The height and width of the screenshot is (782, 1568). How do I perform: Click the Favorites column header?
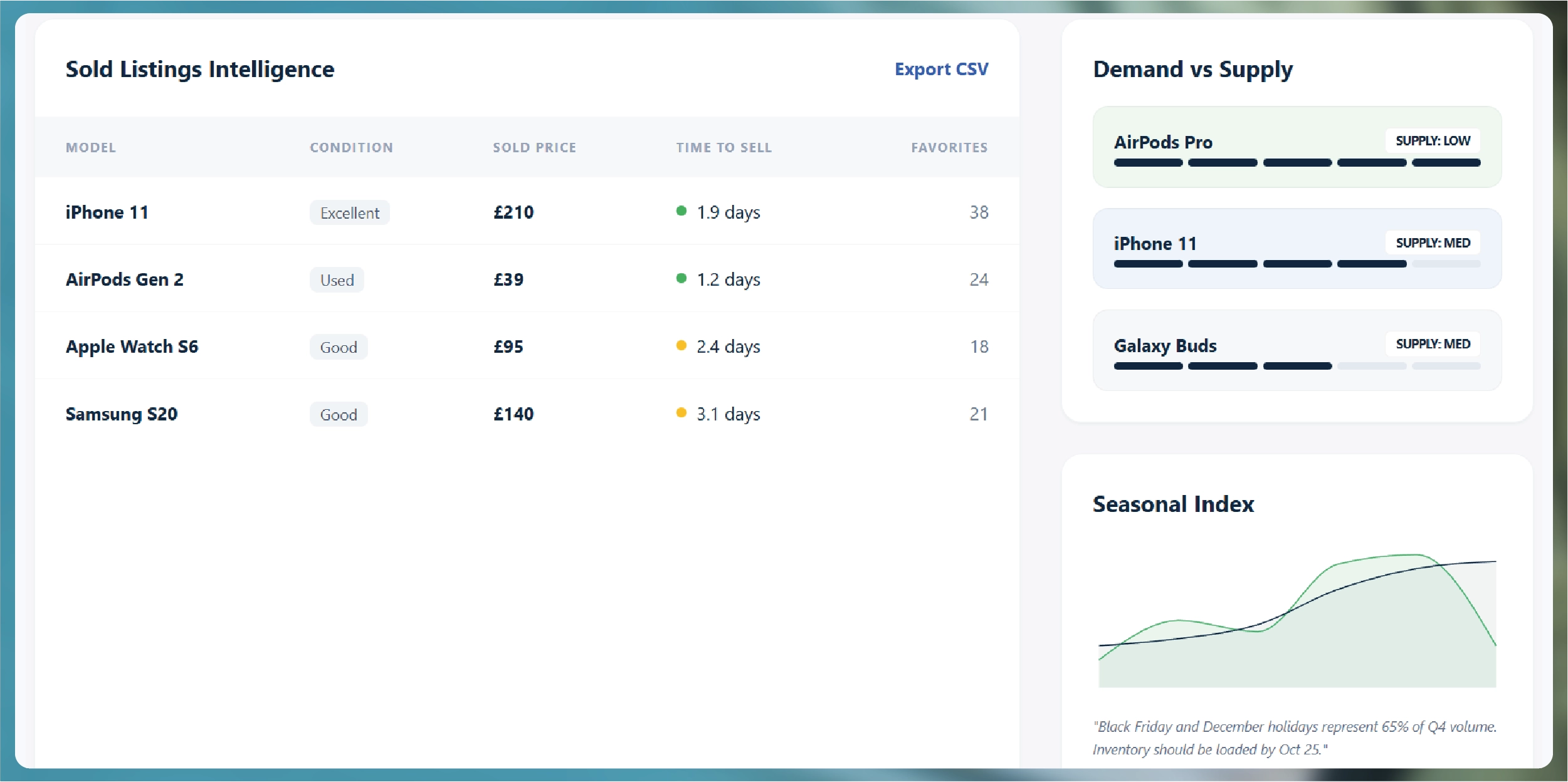click(949, 148)
